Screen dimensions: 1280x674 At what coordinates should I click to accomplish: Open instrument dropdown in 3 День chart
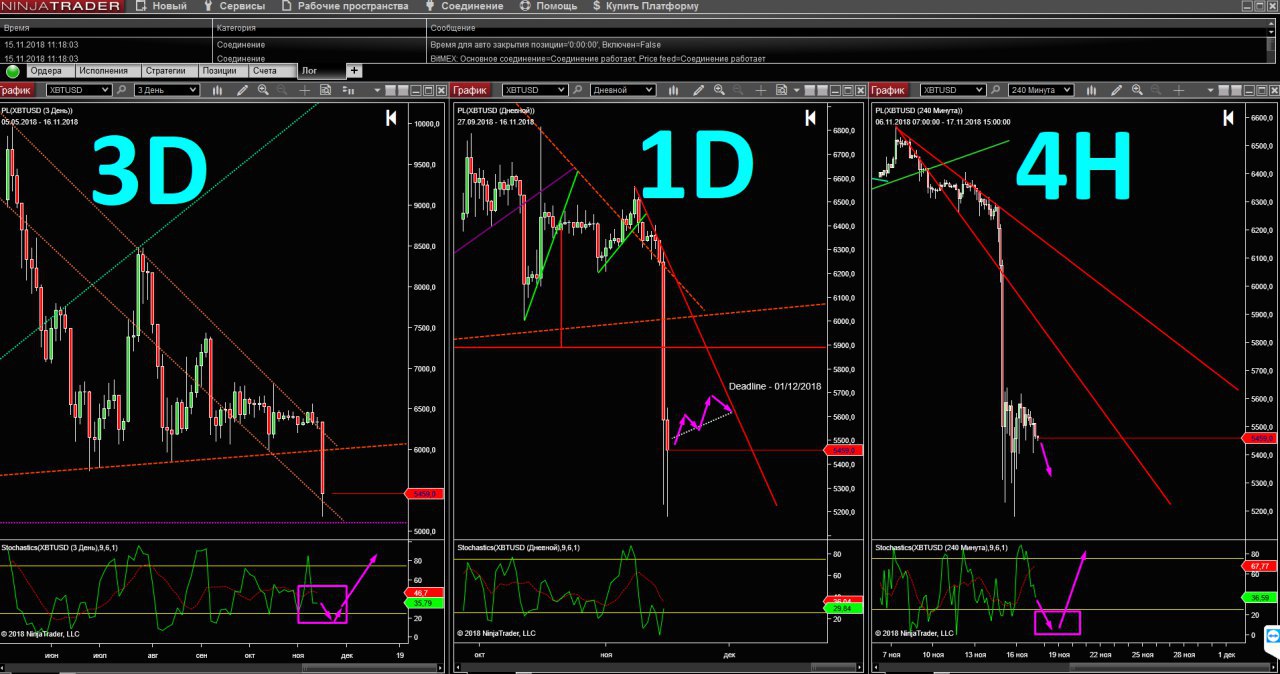coord(79,90)
